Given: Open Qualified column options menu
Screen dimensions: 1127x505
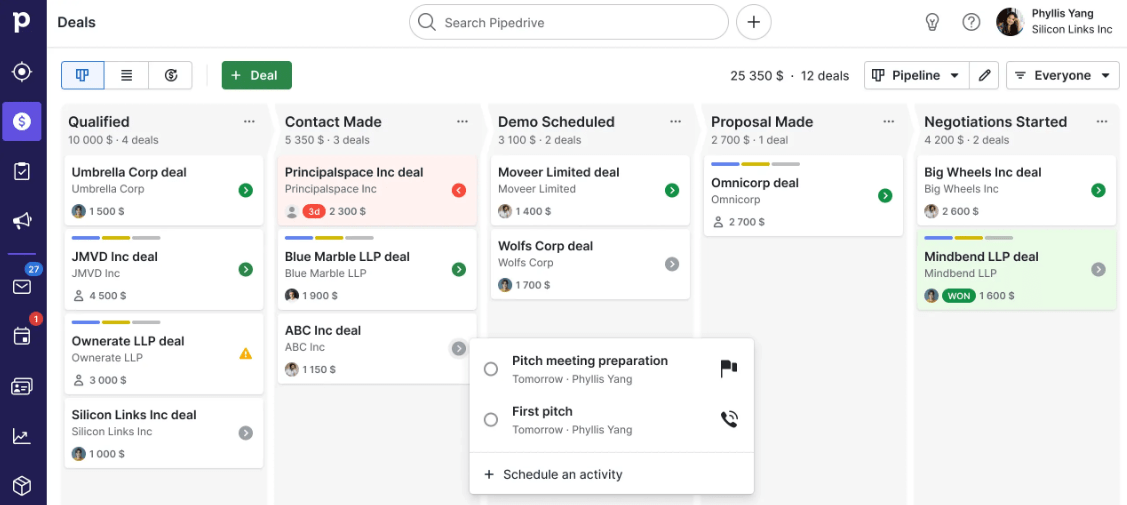Looking at the screenshot, I should [x=249, y=122].
